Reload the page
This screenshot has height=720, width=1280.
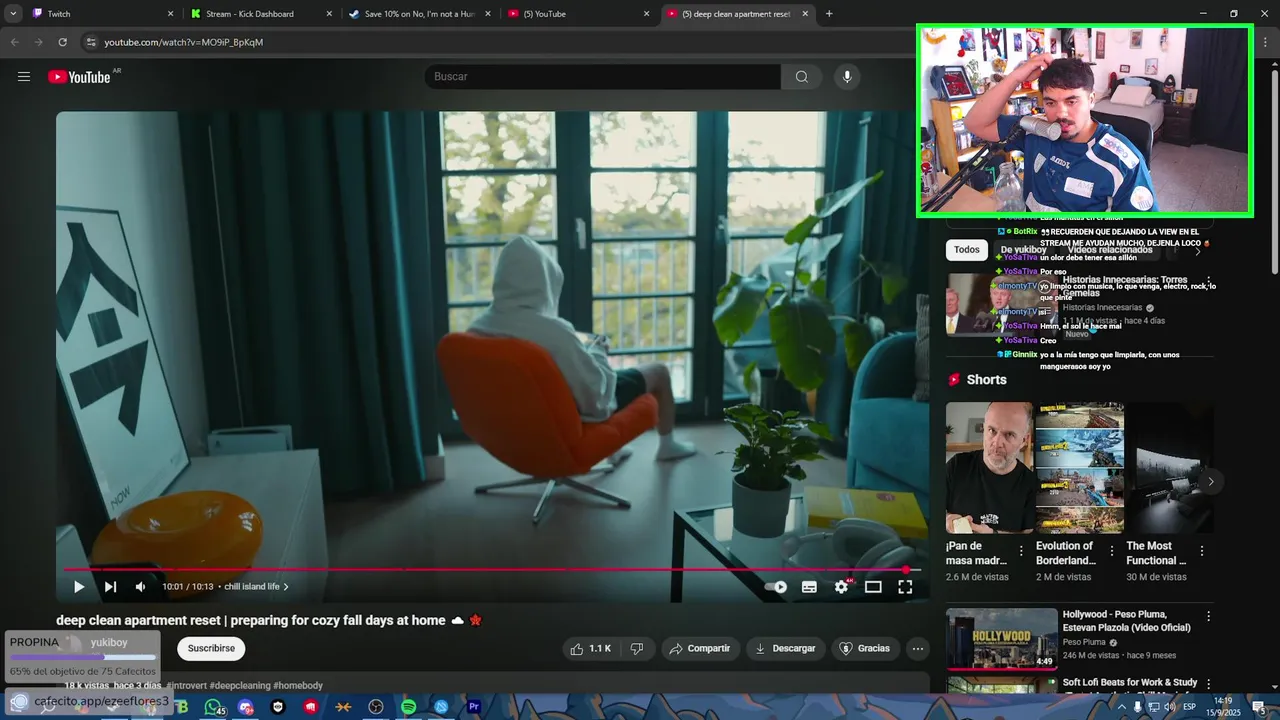click(62, 42)
